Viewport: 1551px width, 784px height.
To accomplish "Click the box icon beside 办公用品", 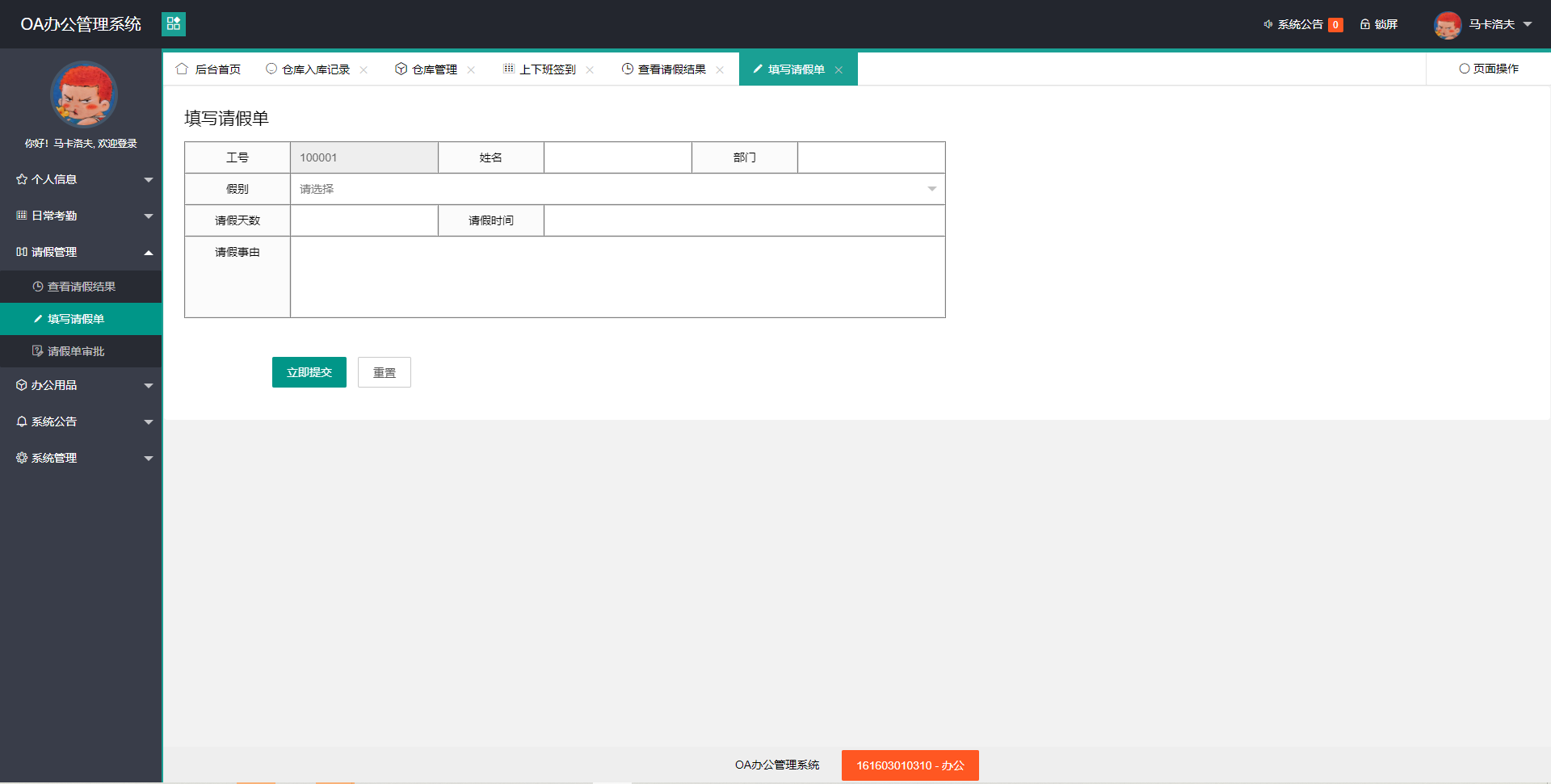I will coord(21,385).
